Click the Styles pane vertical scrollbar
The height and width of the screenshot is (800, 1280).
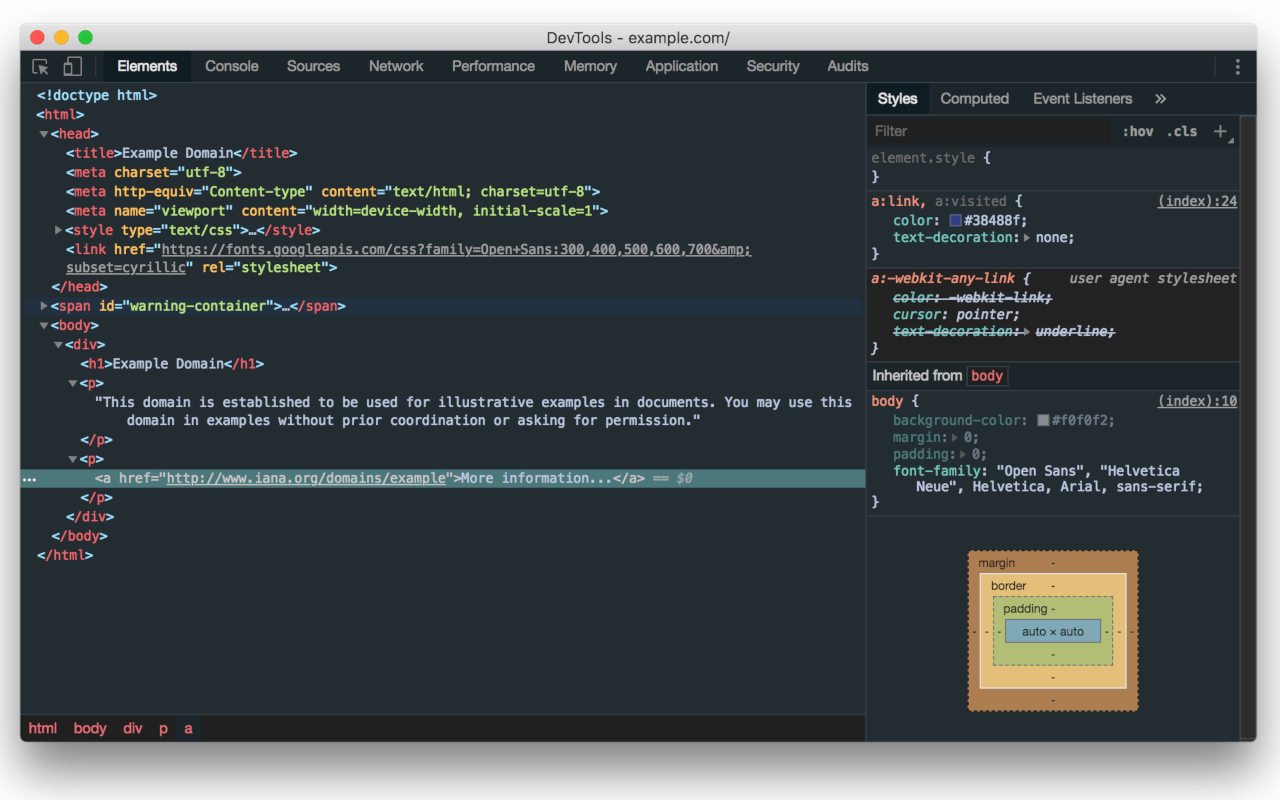coord(1247,428)
